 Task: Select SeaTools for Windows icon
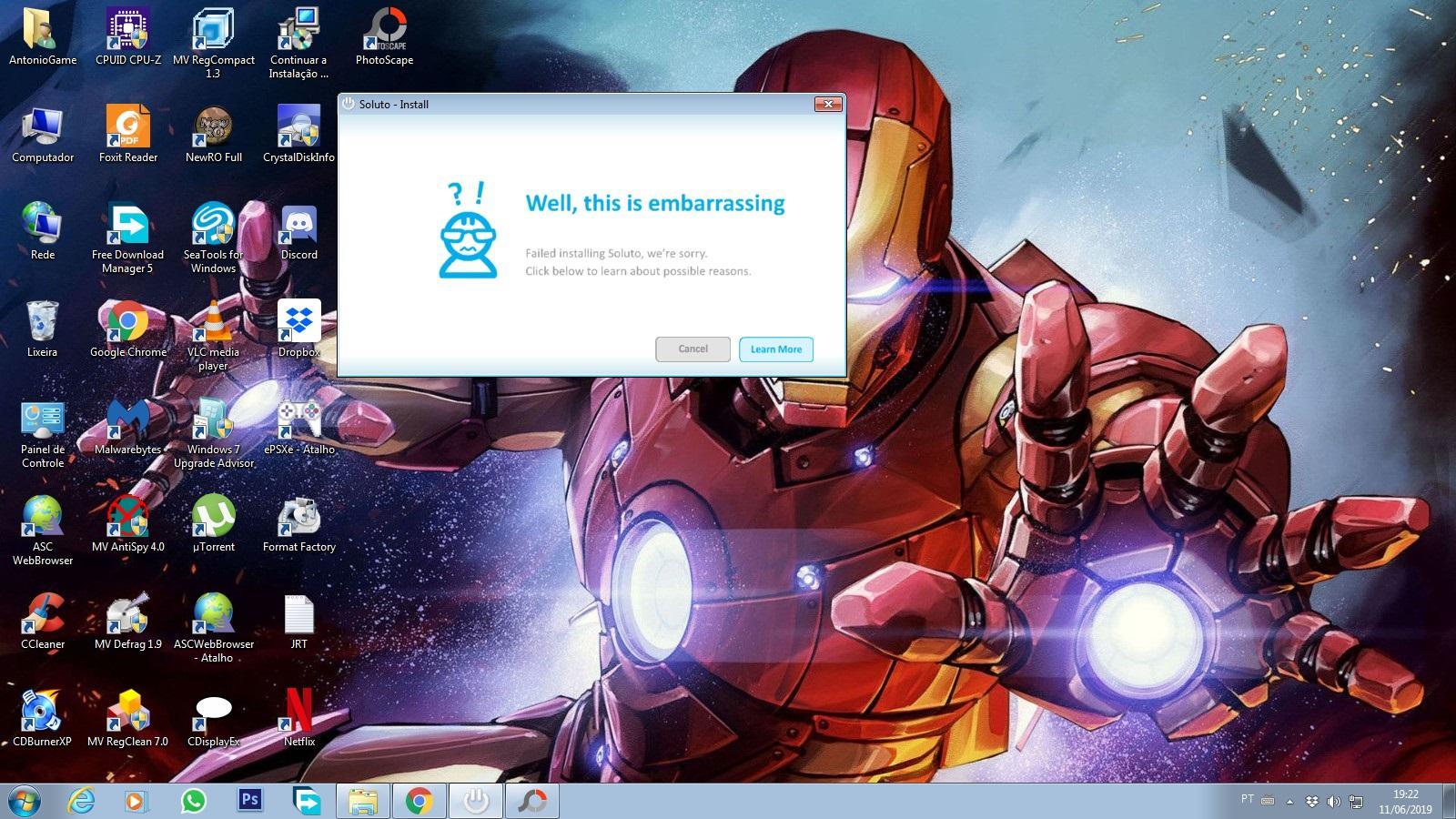coord(214,238)
